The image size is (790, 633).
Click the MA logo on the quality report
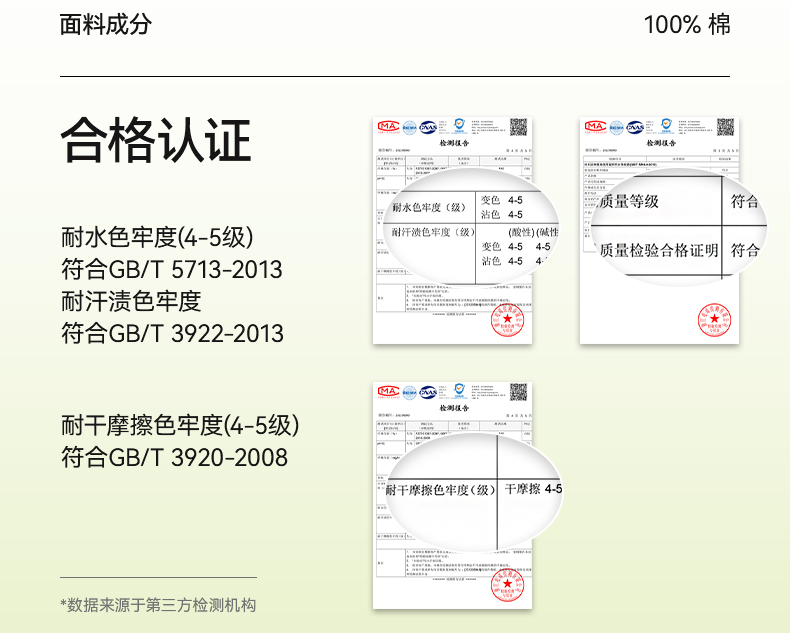pyautogui.click(x=596, y=126)
